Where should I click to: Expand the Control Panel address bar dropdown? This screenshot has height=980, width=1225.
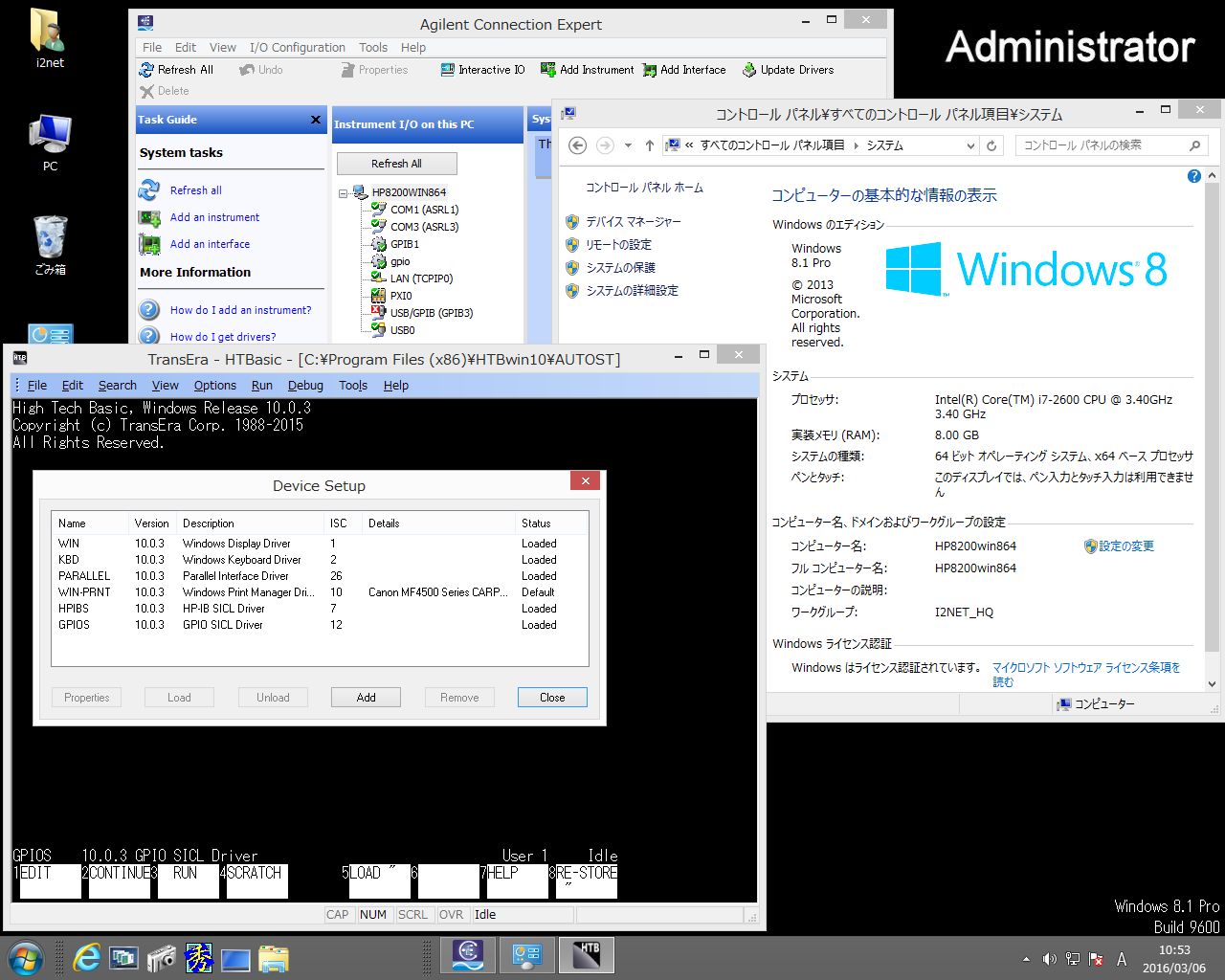[x=970, y=145]
